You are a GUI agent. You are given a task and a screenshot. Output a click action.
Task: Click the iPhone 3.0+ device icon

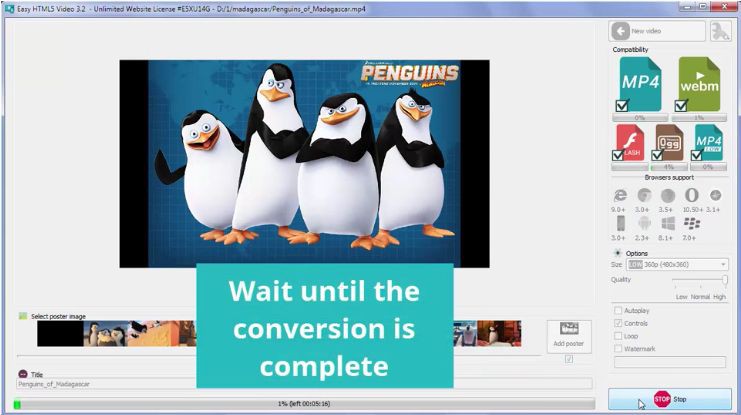point(620,224)
